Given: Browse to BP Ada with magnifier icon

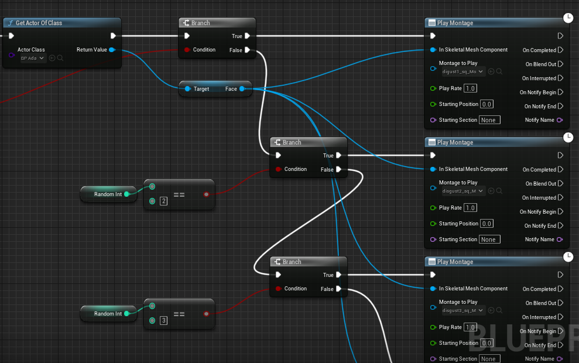Looking at the screenshot, I should (x=60, y=58).
